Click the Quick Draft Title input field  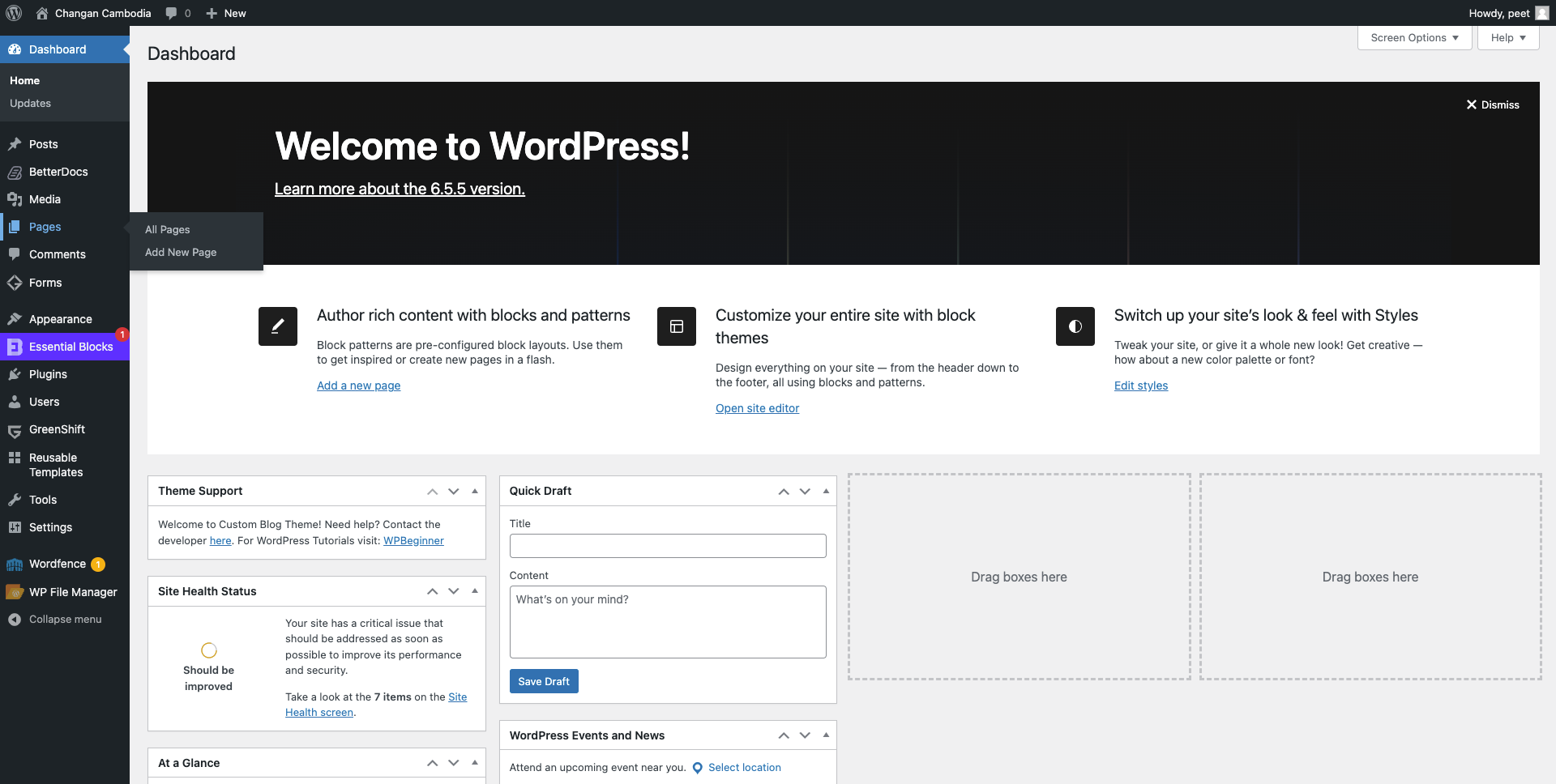click(x=668, y=546)
